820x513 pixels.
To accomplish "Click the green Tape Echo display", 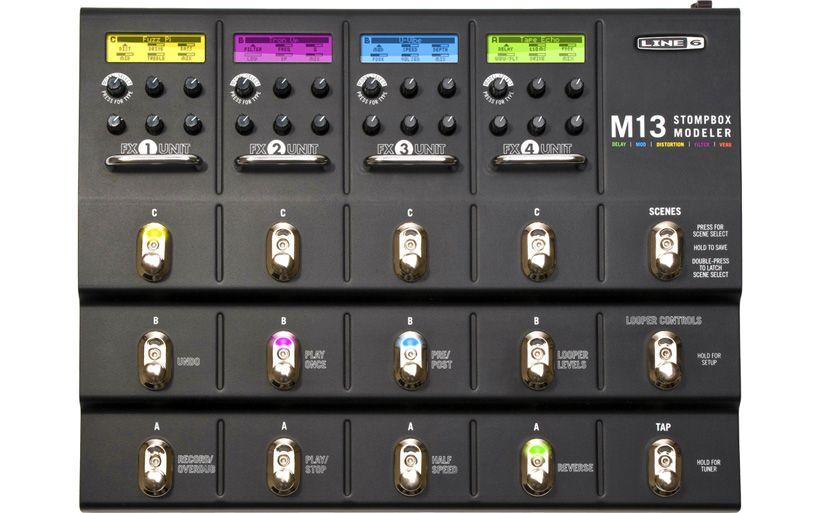I will [x=536, y=48].
